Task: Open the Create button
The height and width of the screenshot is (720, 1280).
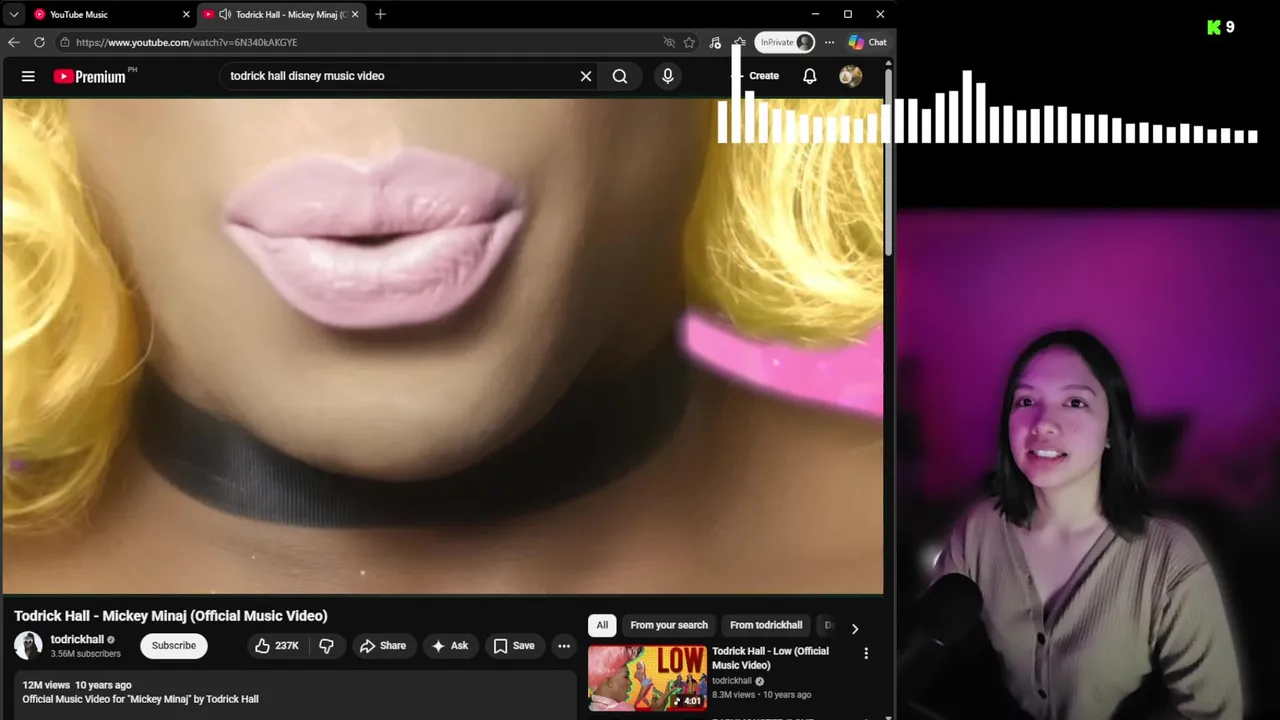Action: [x=755, y=76]
